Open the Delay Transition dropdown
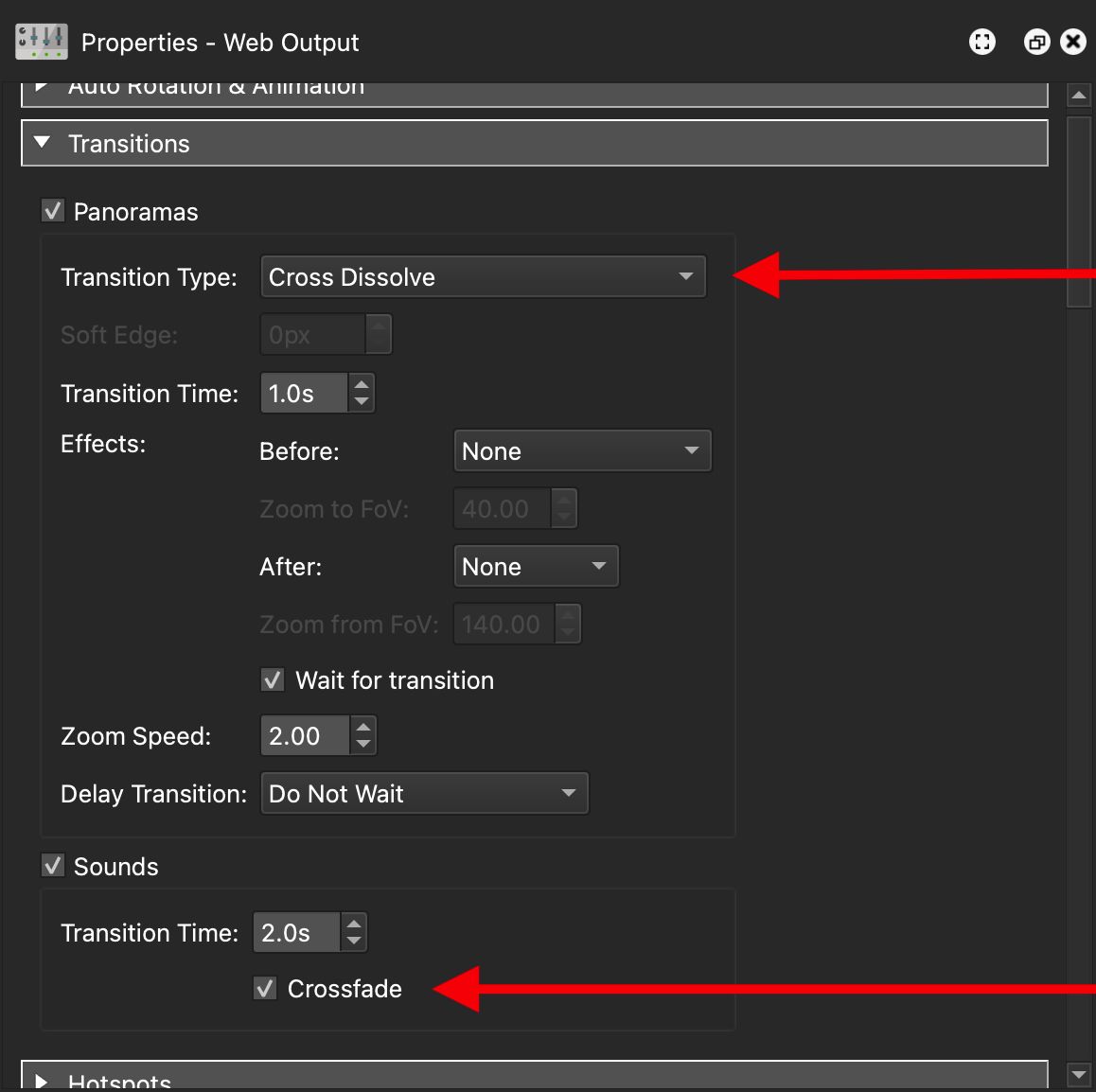 click(423, 793)
